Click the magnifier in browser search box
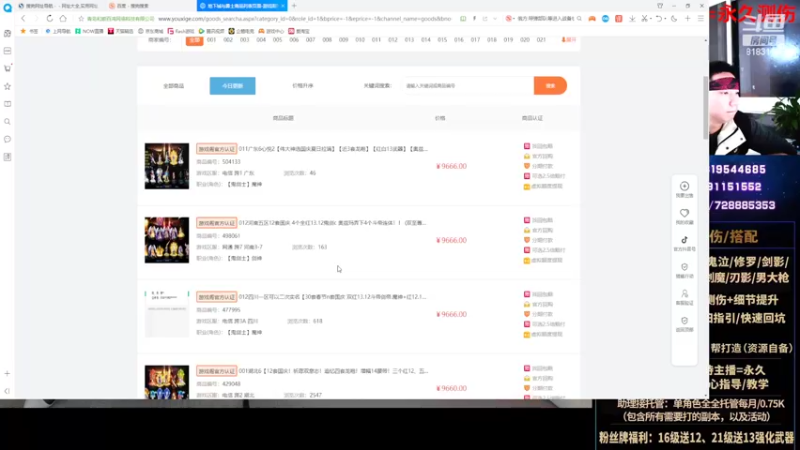This screenshot has width=800, height=450. point(579,19)
